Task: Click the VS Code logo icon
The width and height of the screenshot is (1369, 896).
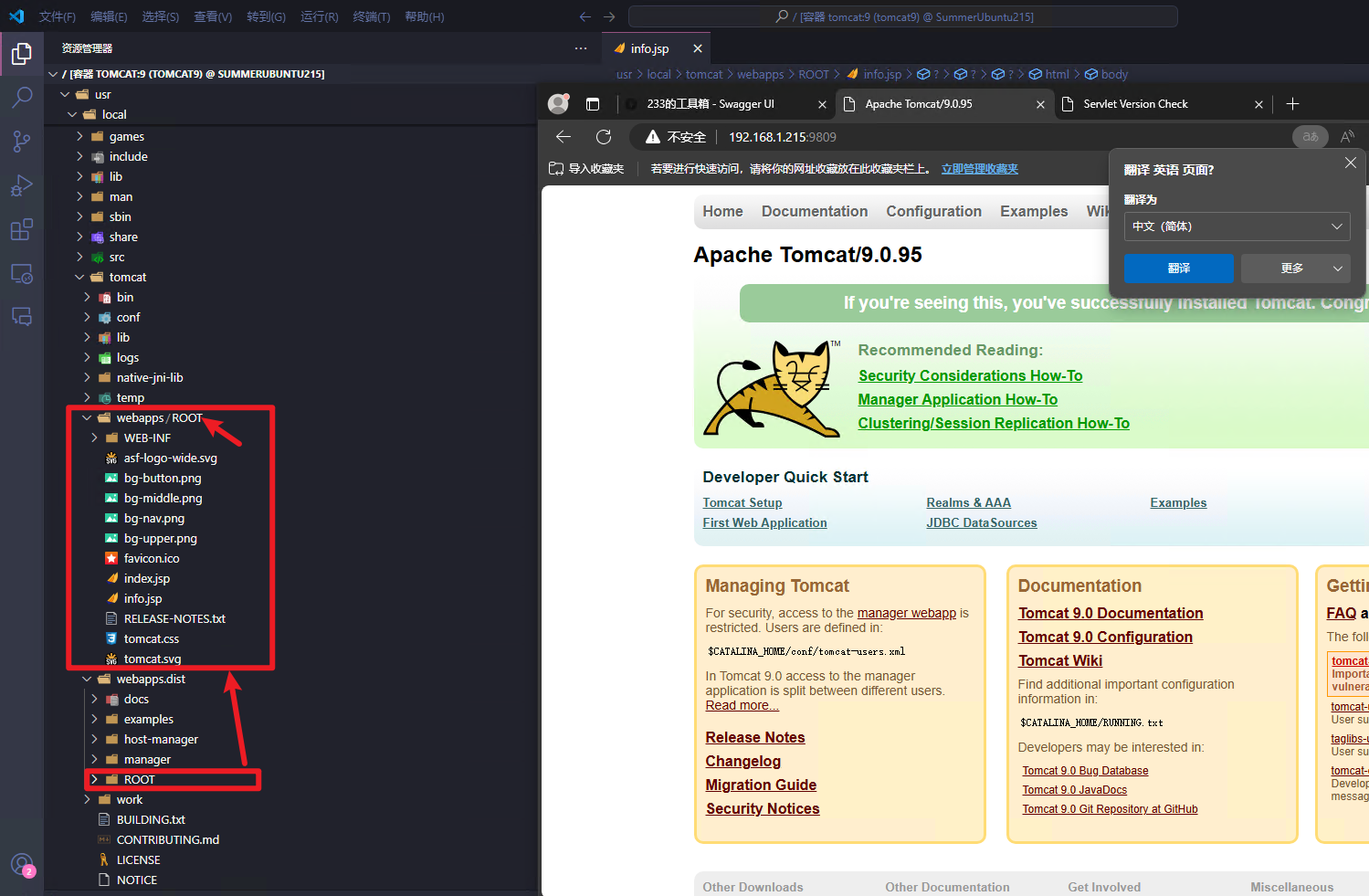Action: [x=16, y=16]
